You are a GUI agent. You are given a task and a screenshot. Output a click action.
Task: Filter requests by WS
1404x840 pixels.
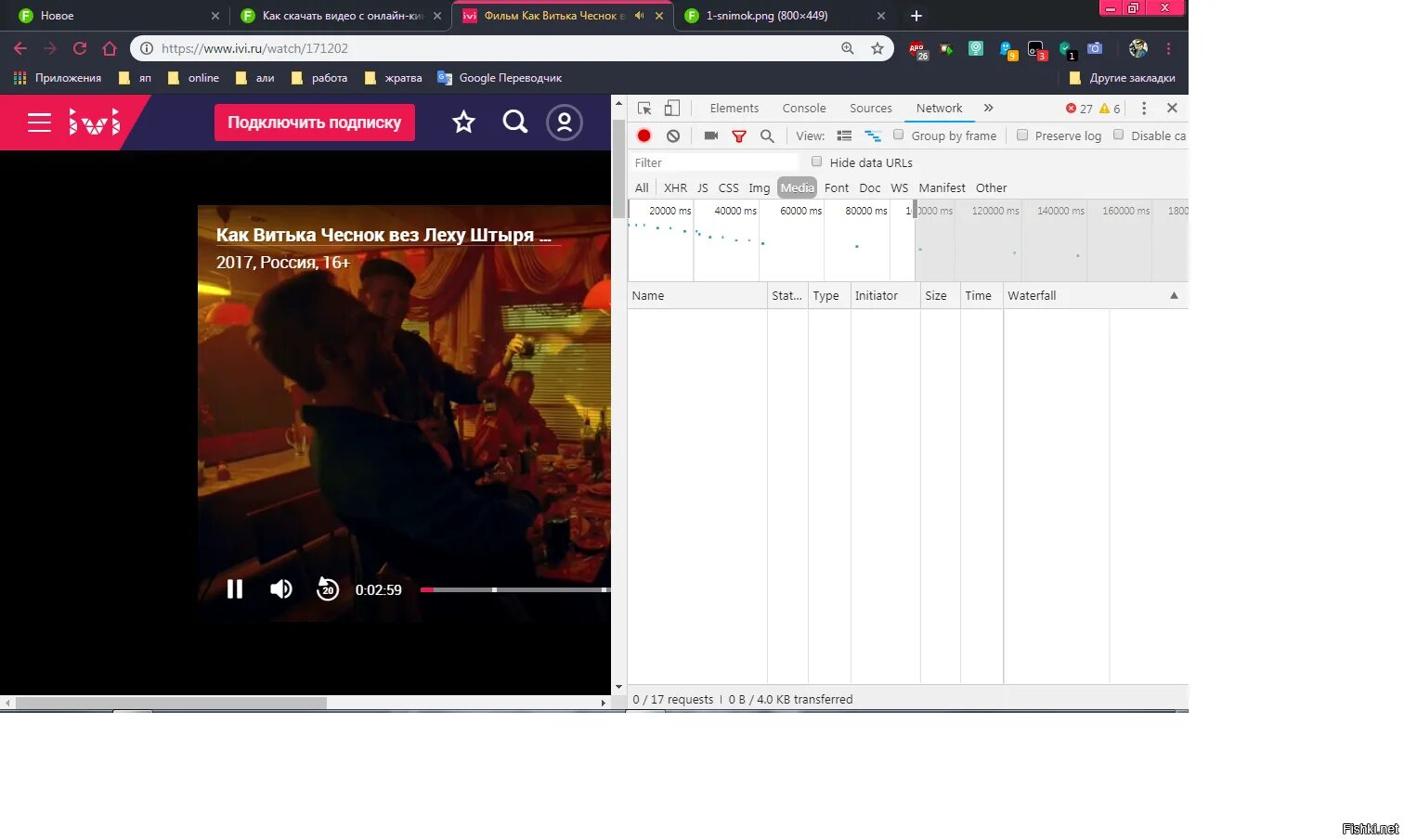(x=900, y=187)
